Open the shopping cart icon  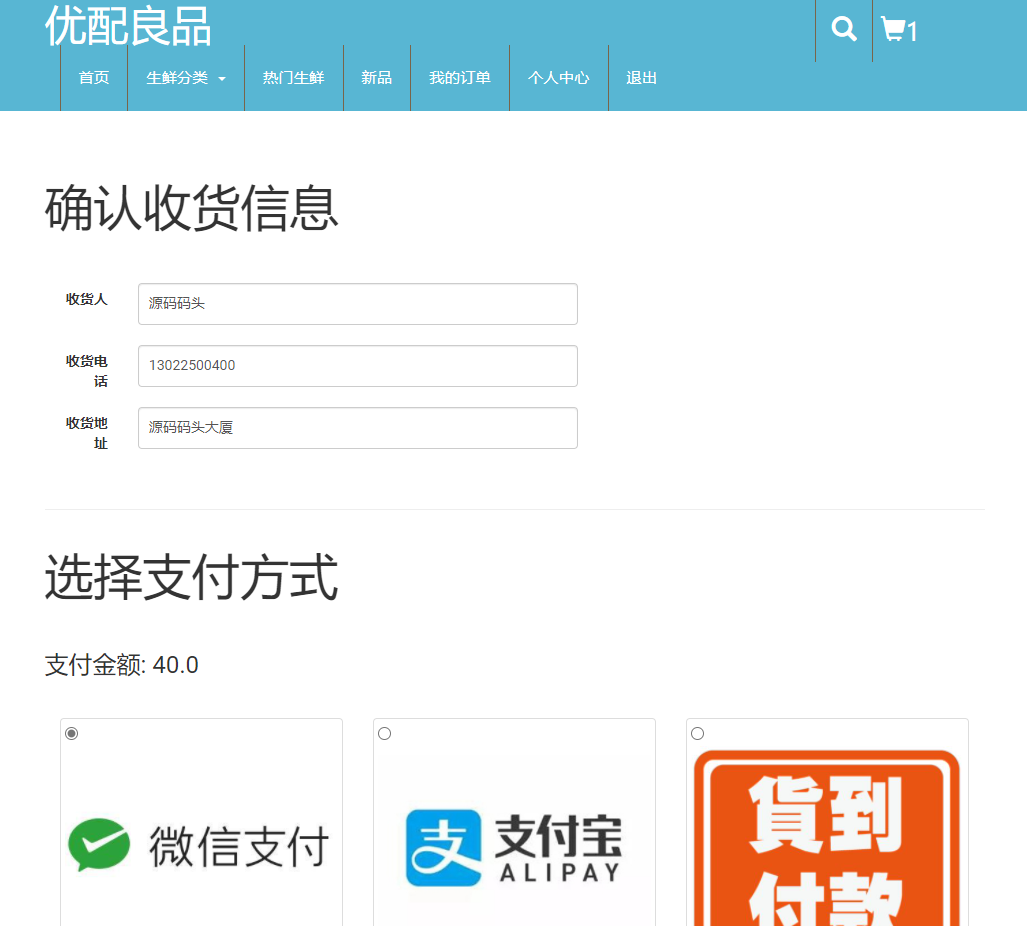point(894,29)
